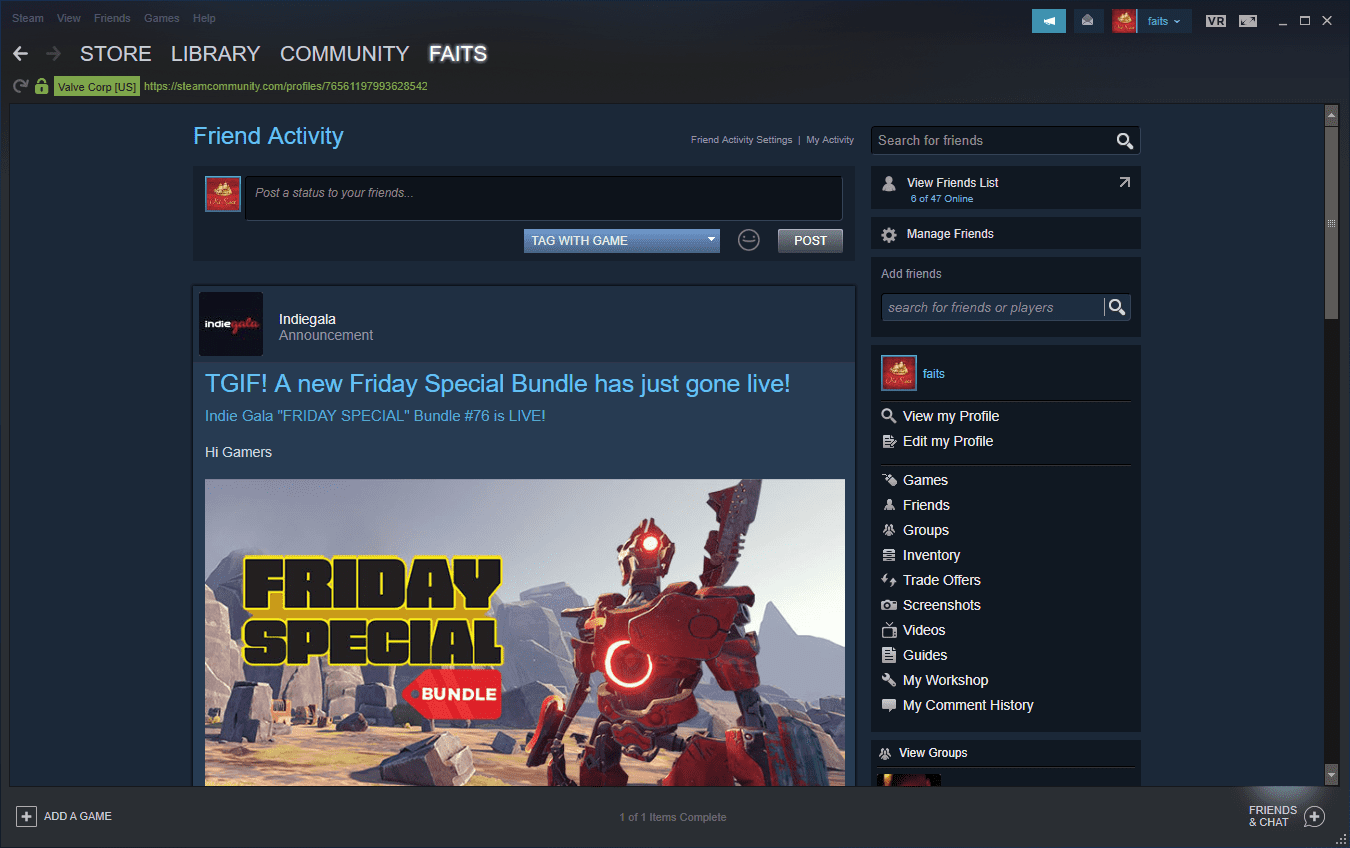Open the Friends menu
Viewport: 1350px width, 848px height.
[112, 18]
